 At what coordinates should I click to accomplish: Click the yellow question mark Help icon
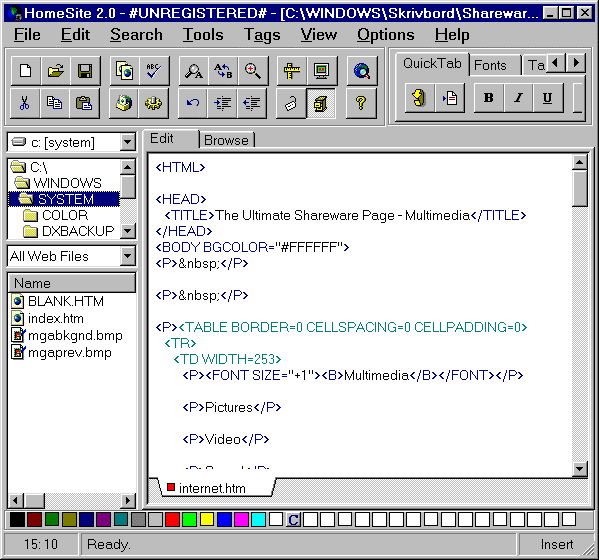pos(361,103)
